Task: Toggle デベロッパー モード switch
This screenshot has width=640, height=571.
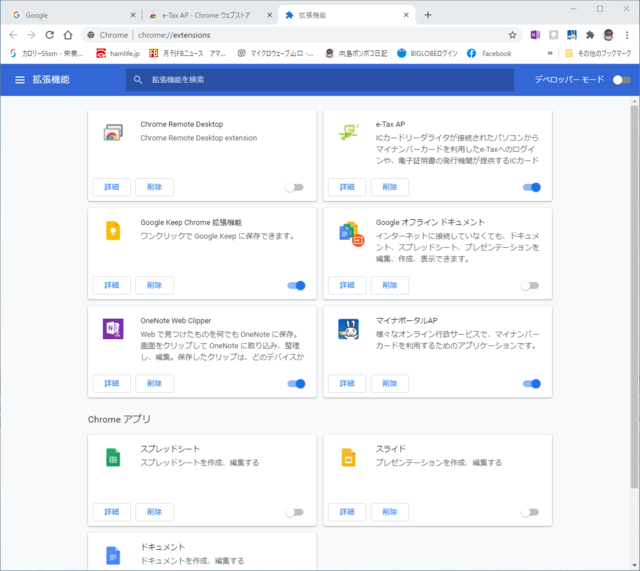Action: [x=622, y=80]
